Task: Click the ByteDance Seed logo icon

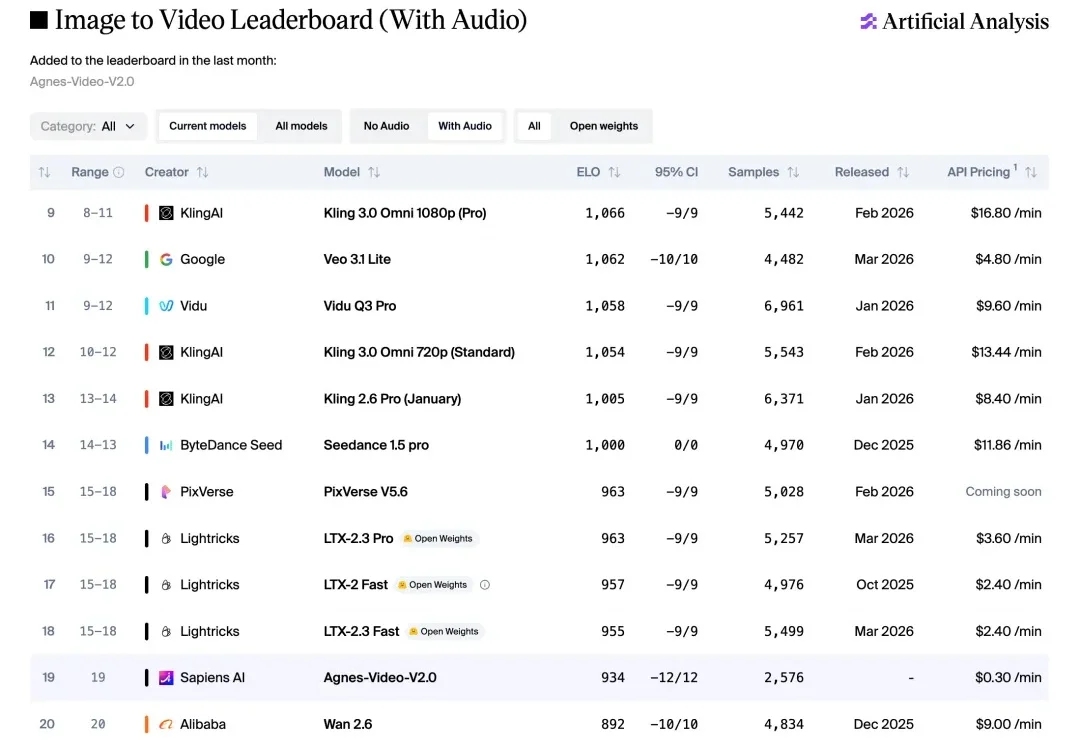Action: [166, 446]
